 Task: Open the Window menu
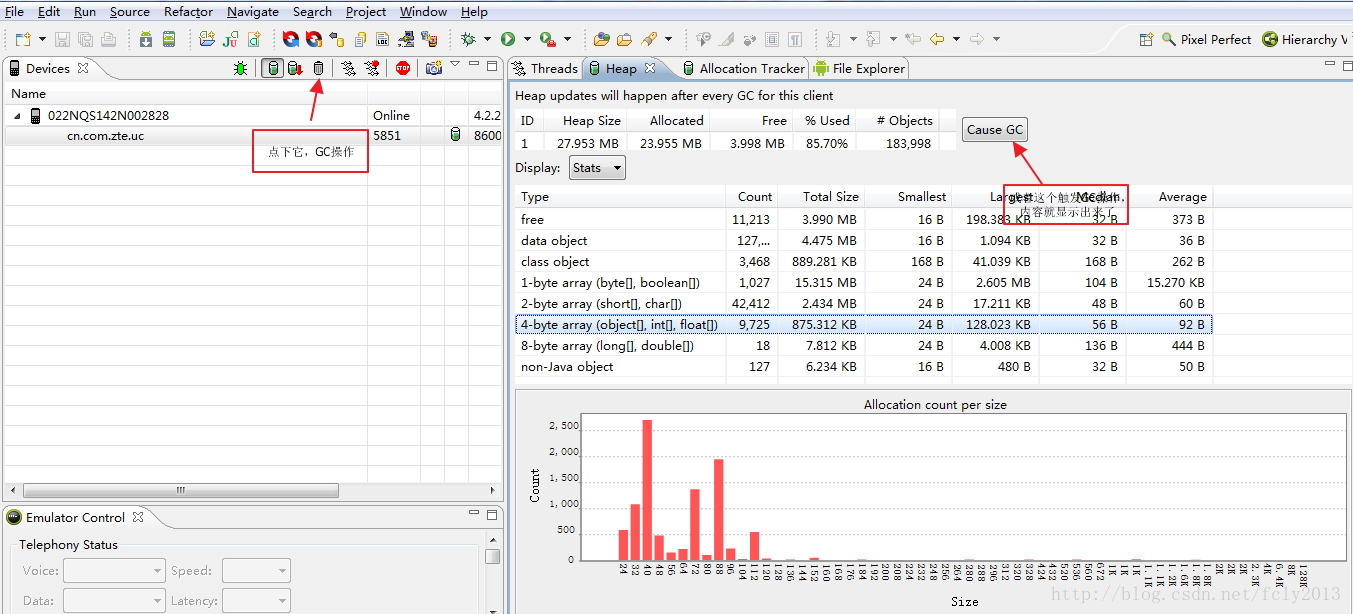[x=423, y=12]
